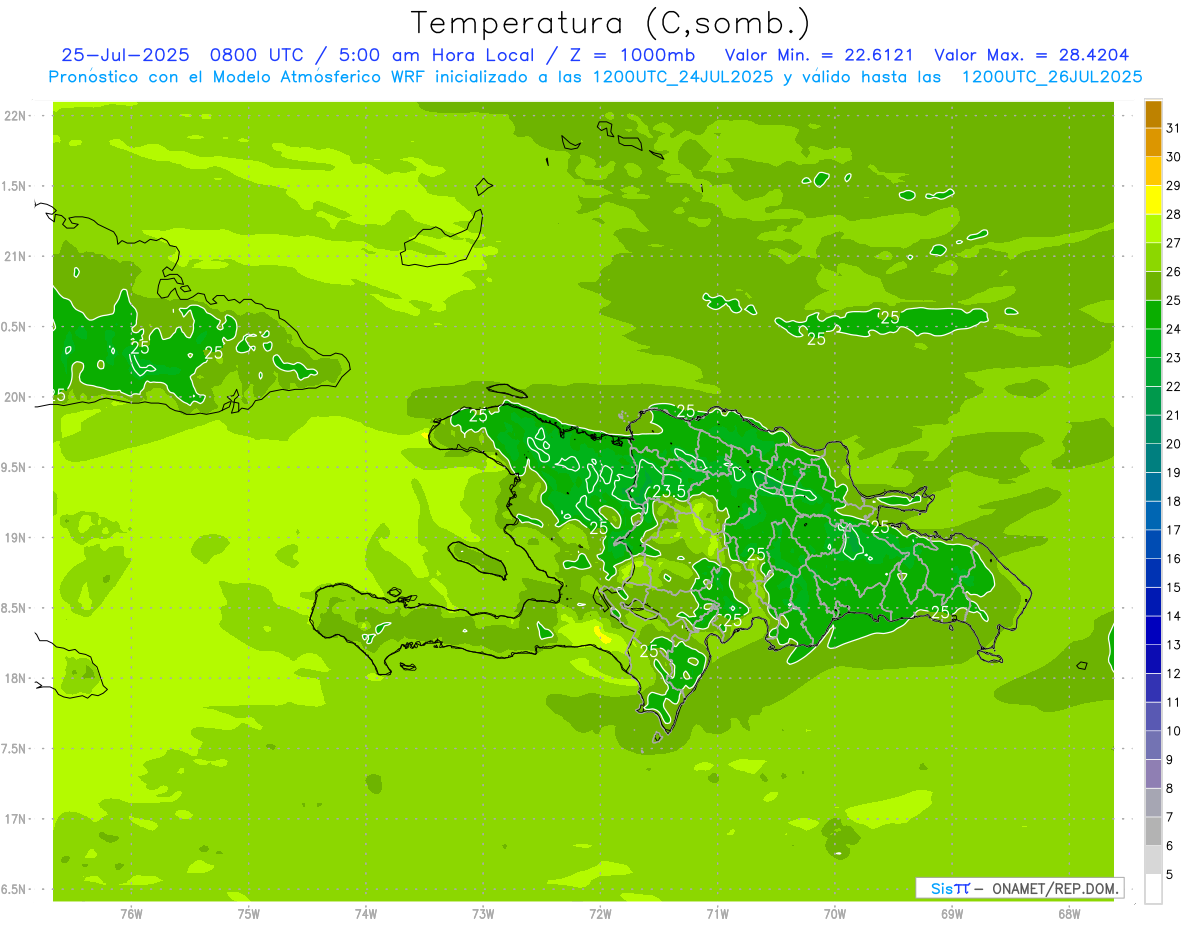
Task: Click "Valor Max. = 28.4204" text
Action: point(1032,55)
